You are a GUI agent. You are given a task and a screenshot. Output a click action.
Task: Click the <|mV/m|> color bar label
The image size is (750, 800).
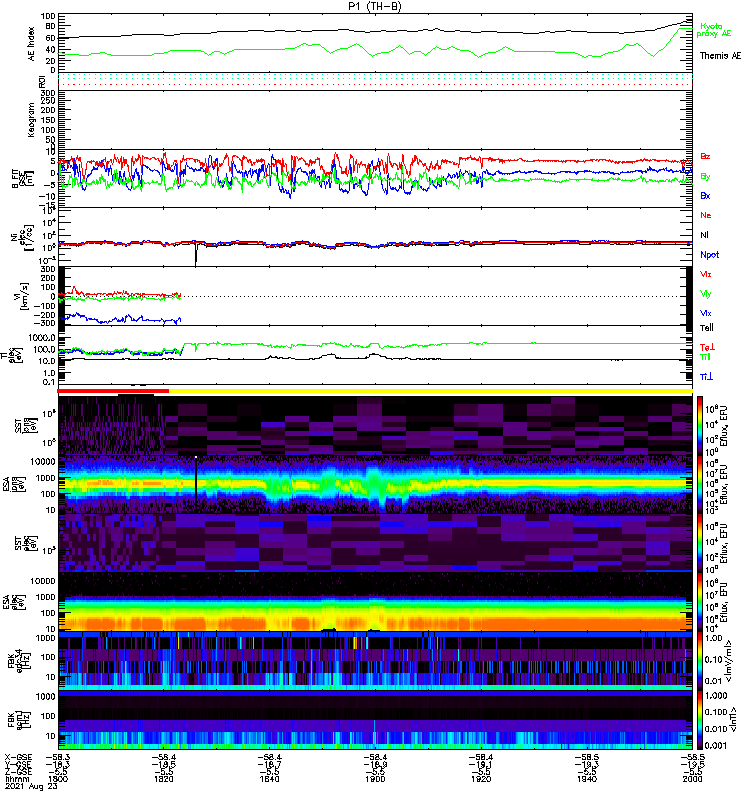tap(731, 662)
